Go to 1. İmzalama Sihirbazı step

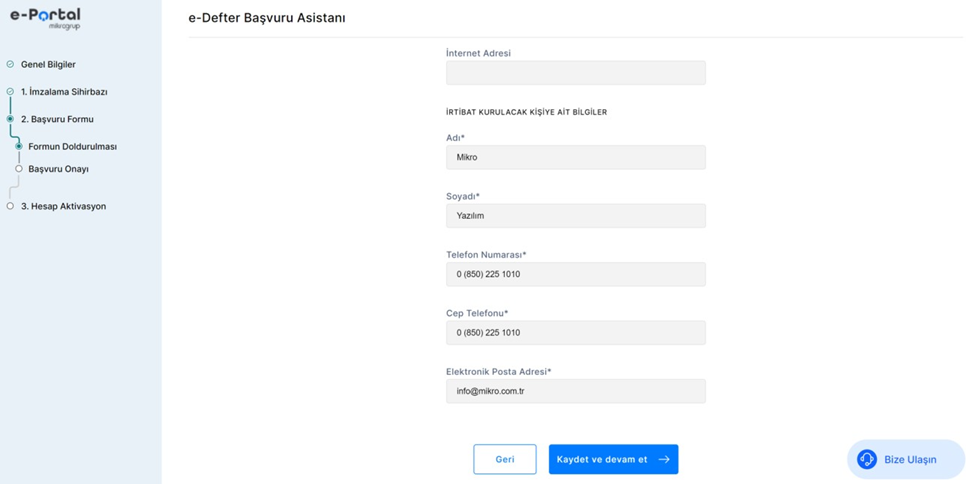[64, 91]
